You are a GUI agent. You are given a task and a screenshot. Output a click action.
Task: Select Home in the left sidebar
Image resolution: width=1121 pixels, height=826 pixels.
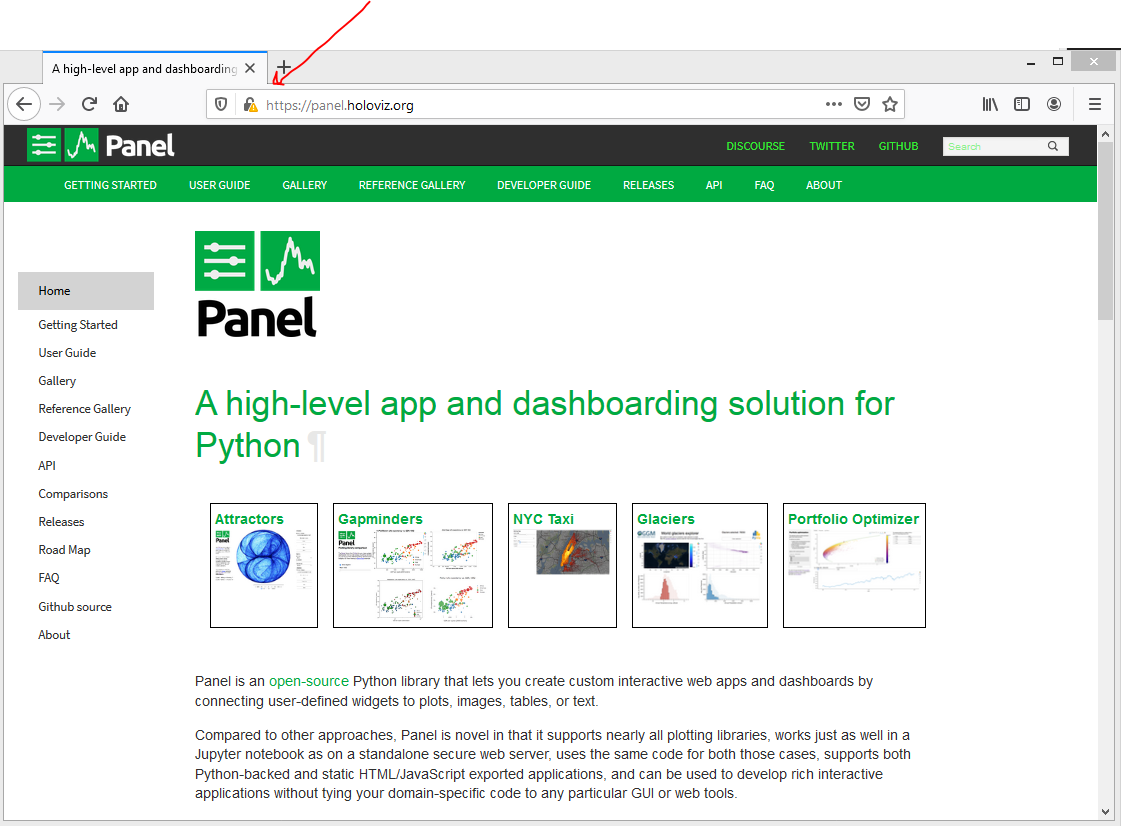pyautogui.click(x=86, y=290)
